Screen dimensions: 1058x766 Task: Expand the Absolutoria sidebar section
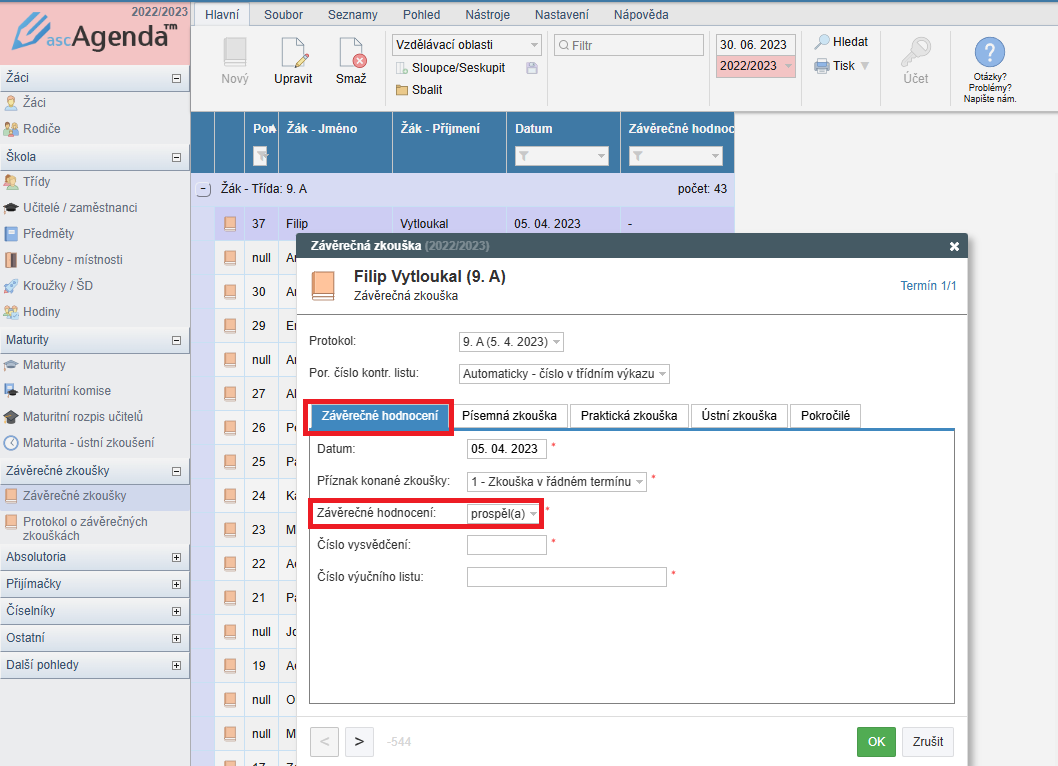click(x=176, y=557)
